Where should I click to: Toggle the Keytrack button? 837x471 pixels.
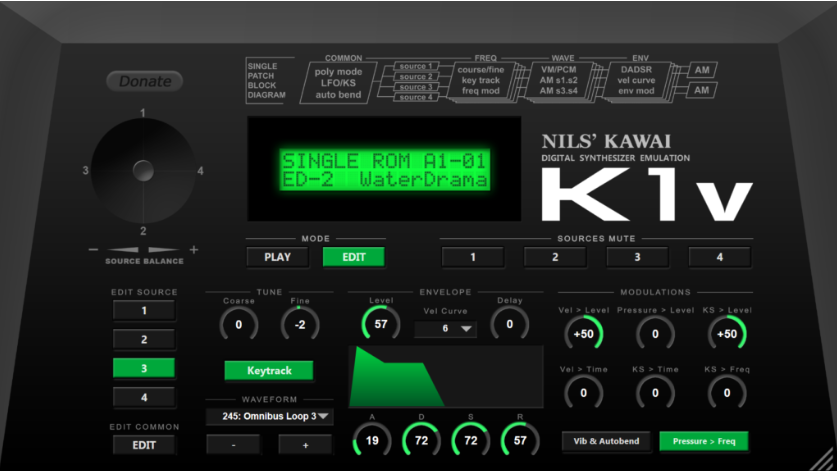tap(269, 370)
